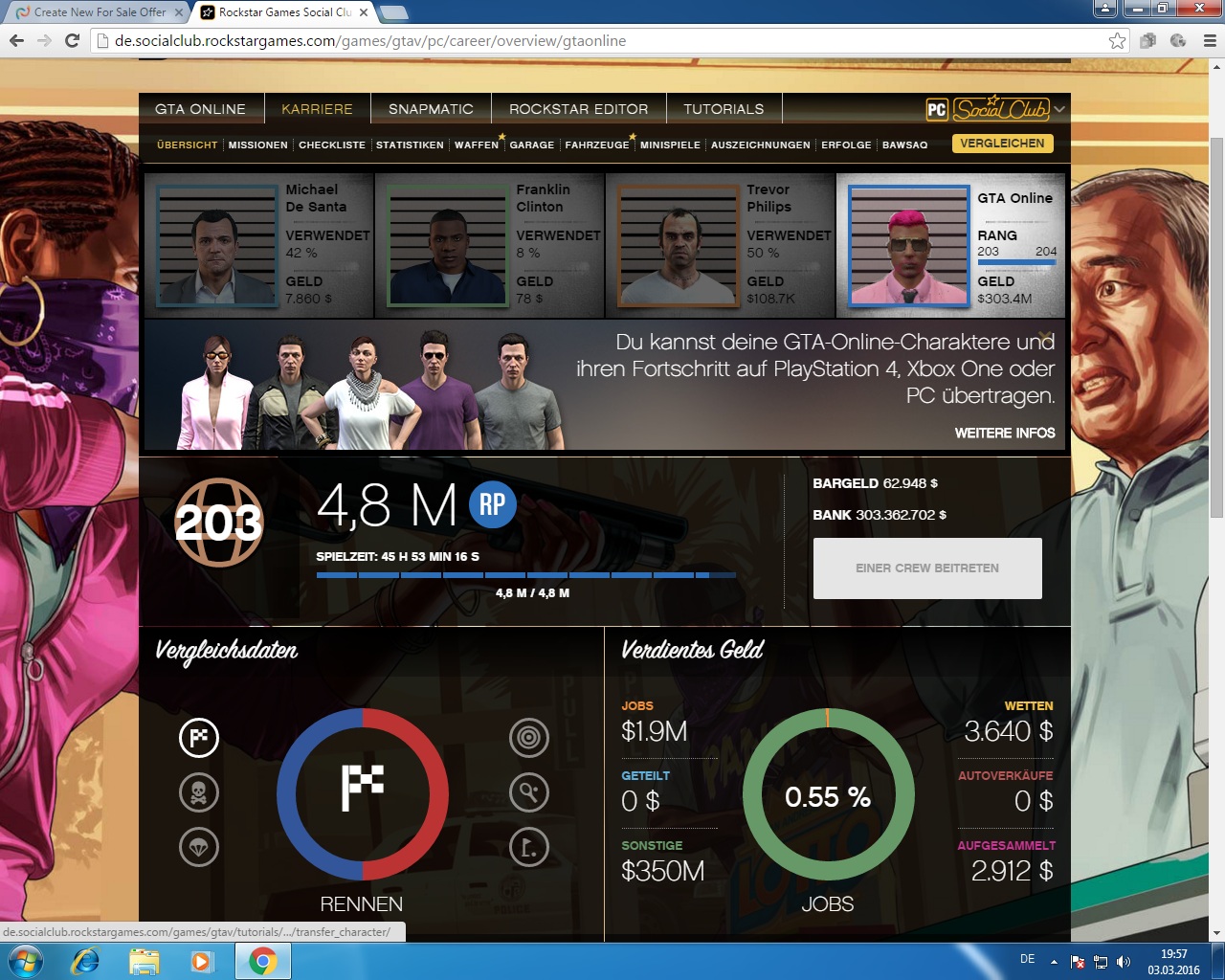Select the races checkered flag icon
1225x980 pixels.
click(x=199, y=738)
